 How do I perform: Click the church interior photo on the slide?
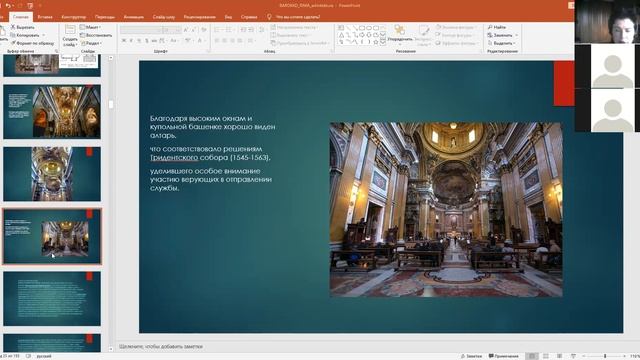(x=446, y=209)
